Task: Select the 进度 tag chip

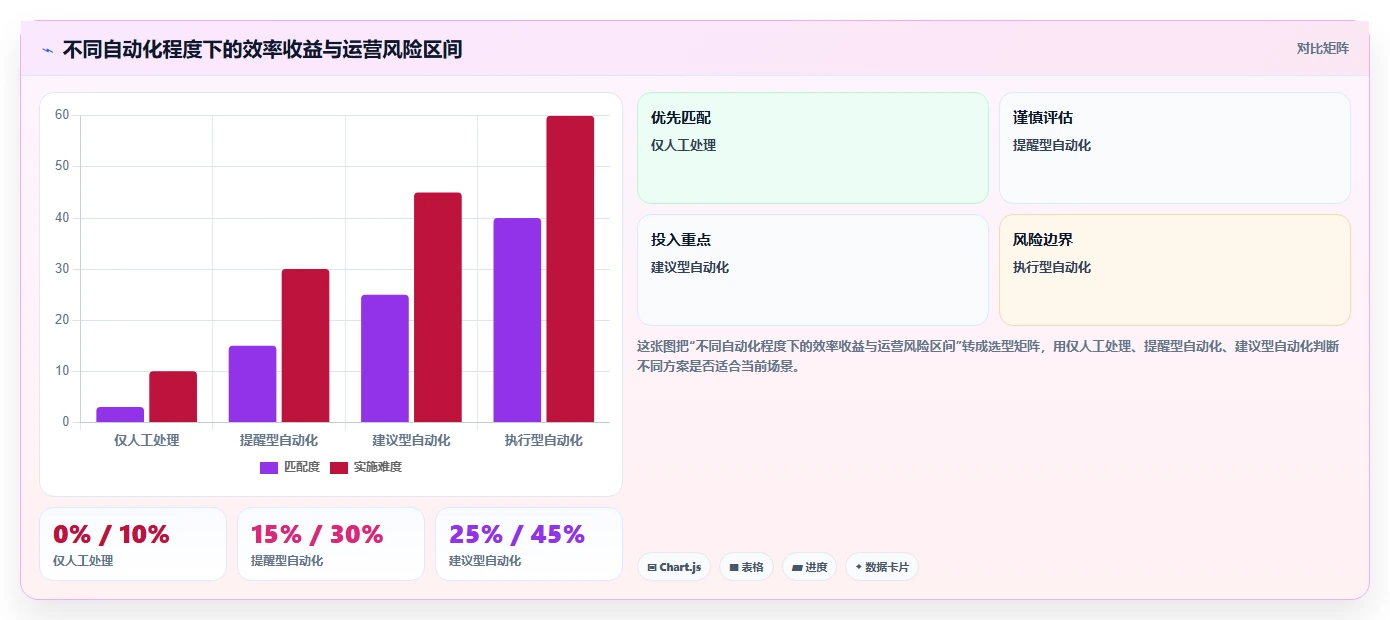Action: 809,567
